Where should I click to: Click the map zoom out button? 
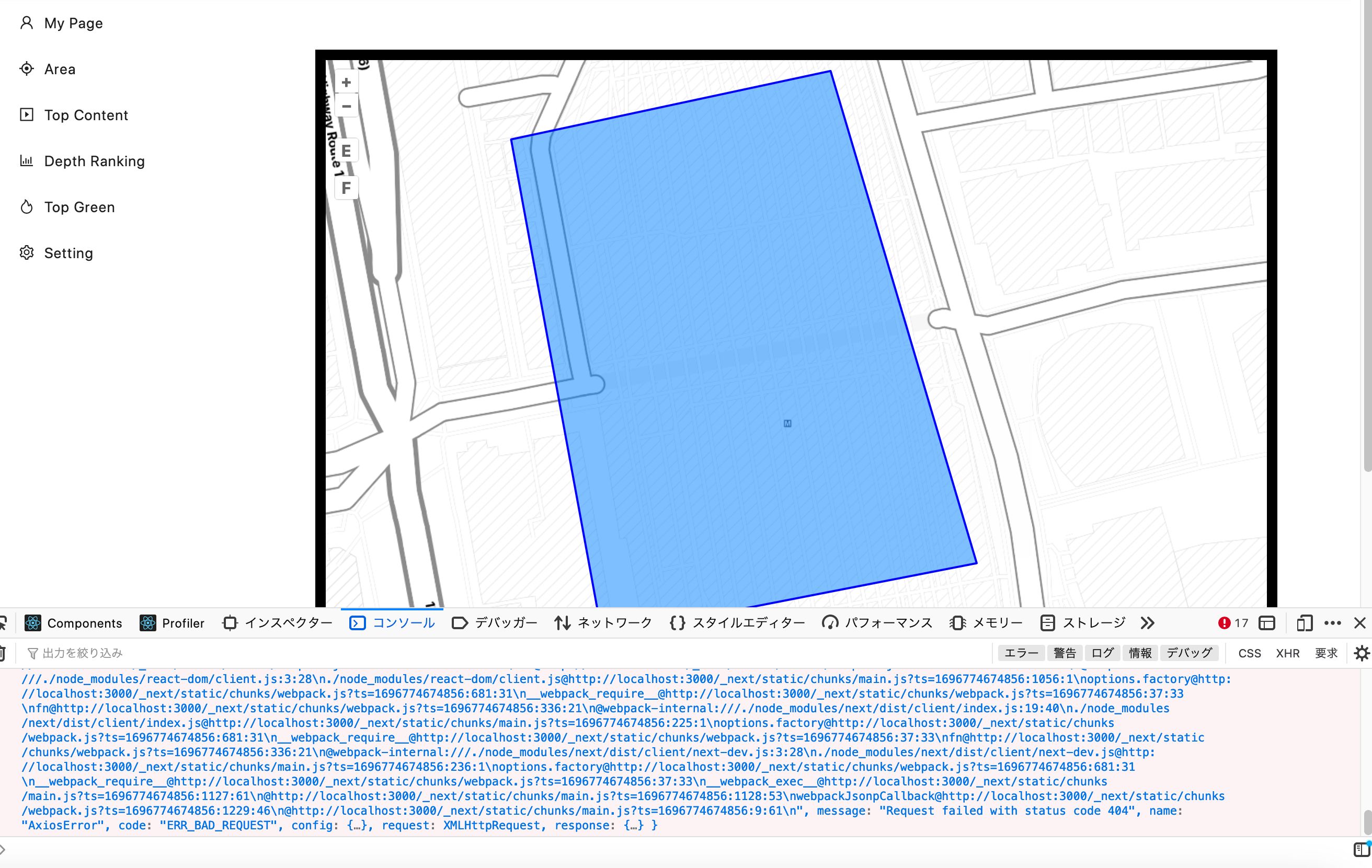pos(346,106)
